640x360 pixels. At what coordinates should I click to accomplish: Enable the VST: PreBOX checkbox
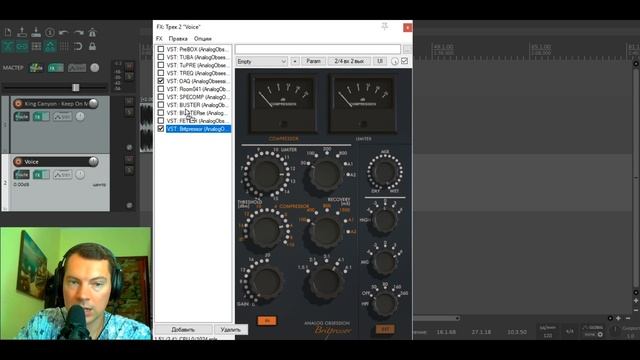coord(161,49)
